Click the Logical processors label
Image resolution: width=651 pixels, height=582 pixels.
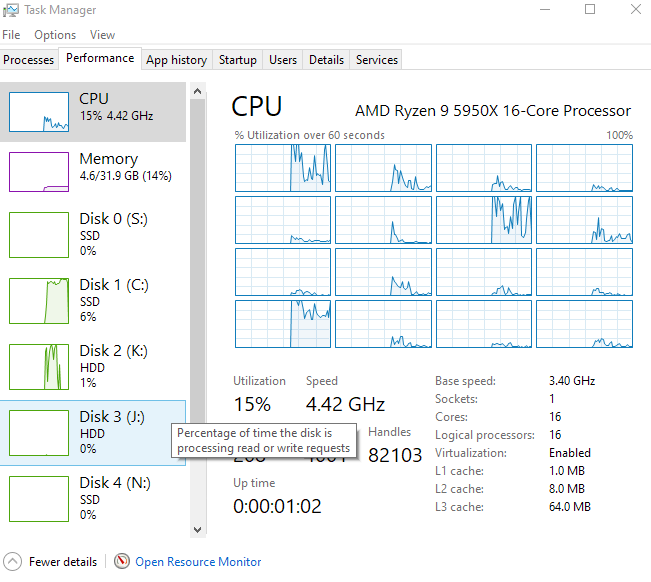tap(485, 435)
